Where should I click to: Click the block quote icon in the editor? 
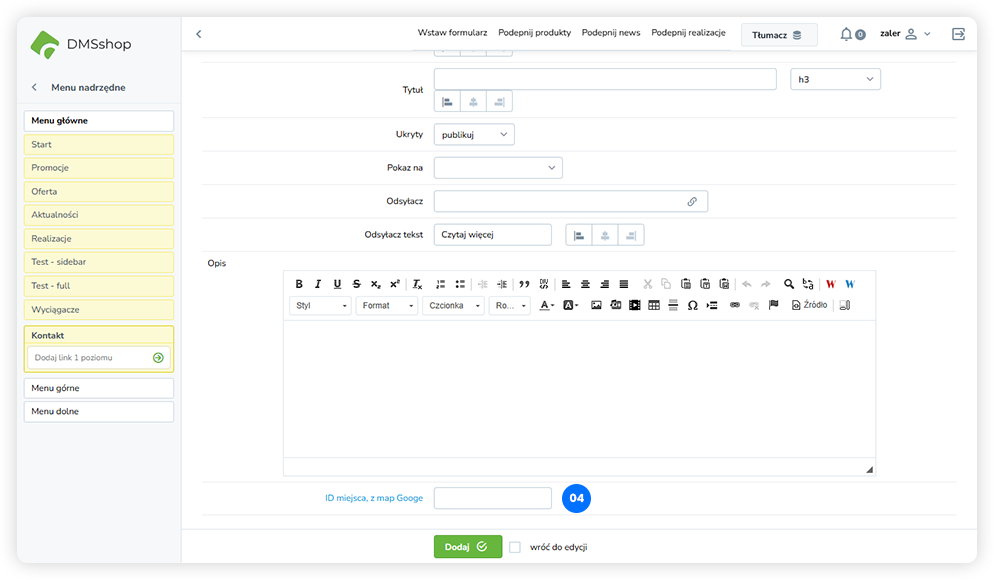click(524, 284)
